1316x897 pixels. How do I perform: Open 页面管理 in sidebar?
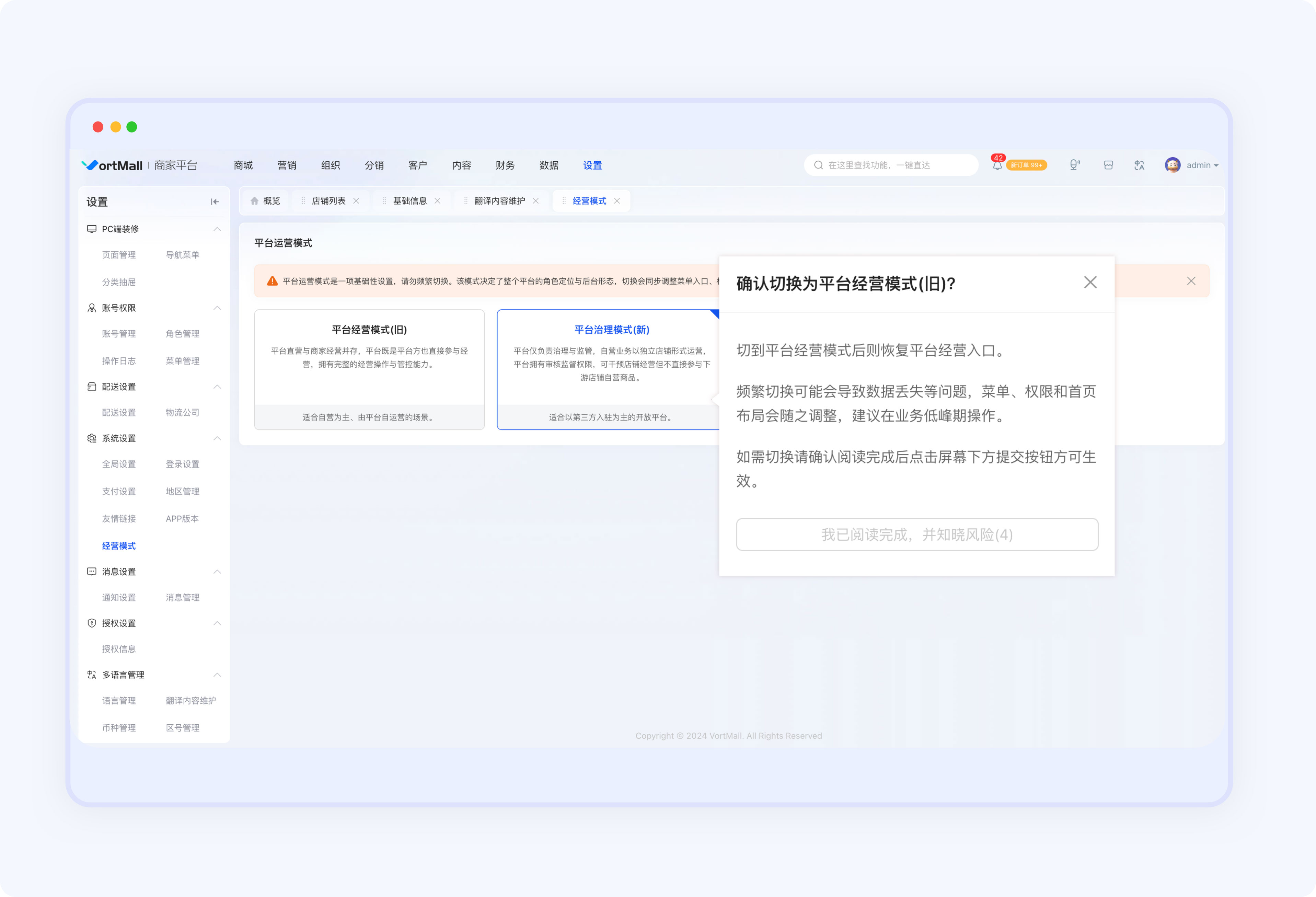coord(119,255)
